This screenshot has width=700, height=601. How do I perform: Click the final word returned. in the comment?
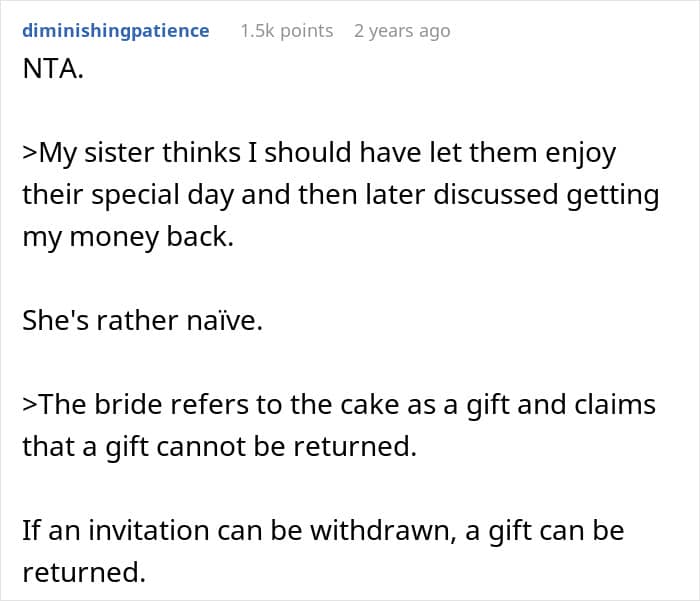(x=86, y=571)
